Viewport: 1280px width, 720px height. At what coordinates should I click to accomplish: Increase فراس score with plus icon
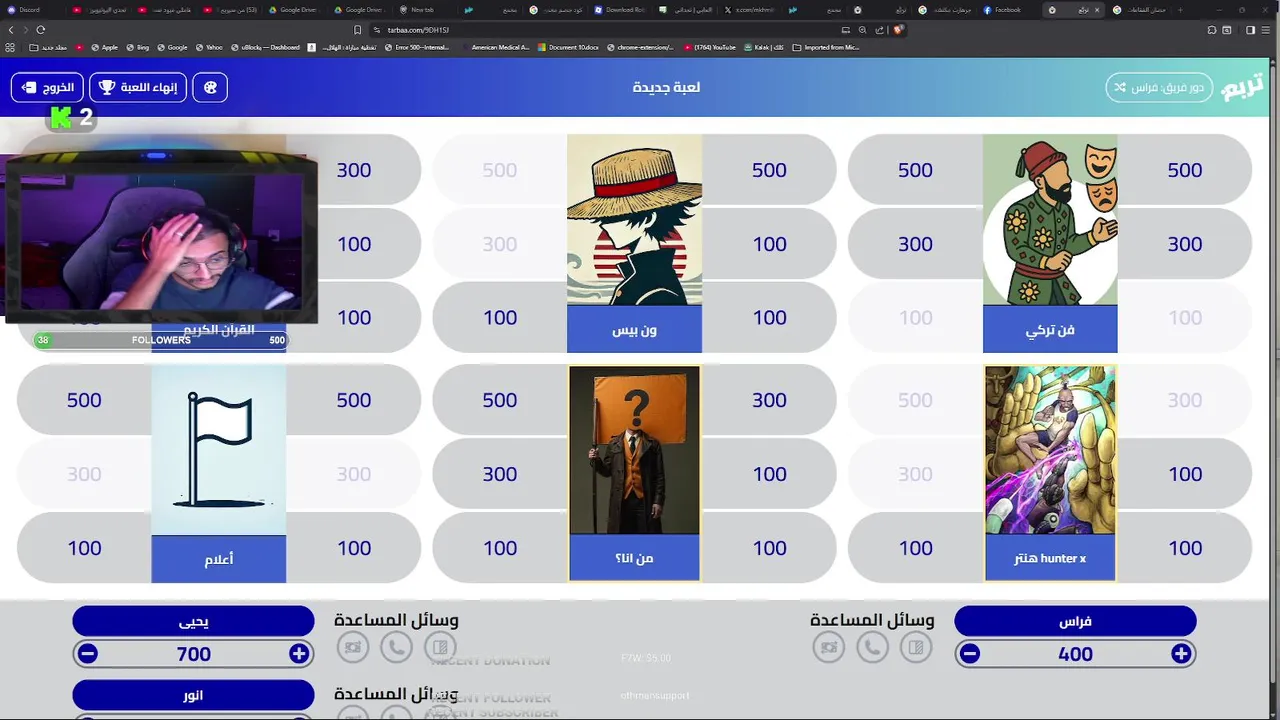[x=1181, y=654]
